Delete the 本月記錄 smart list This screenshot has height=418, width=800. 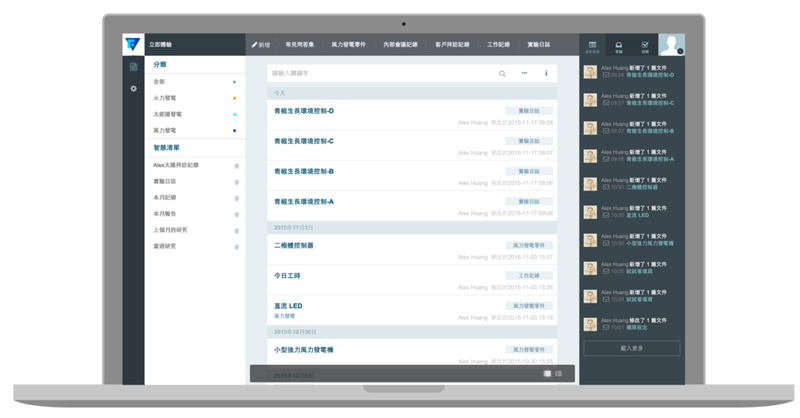pyautogui.click(x=236, y=199)
